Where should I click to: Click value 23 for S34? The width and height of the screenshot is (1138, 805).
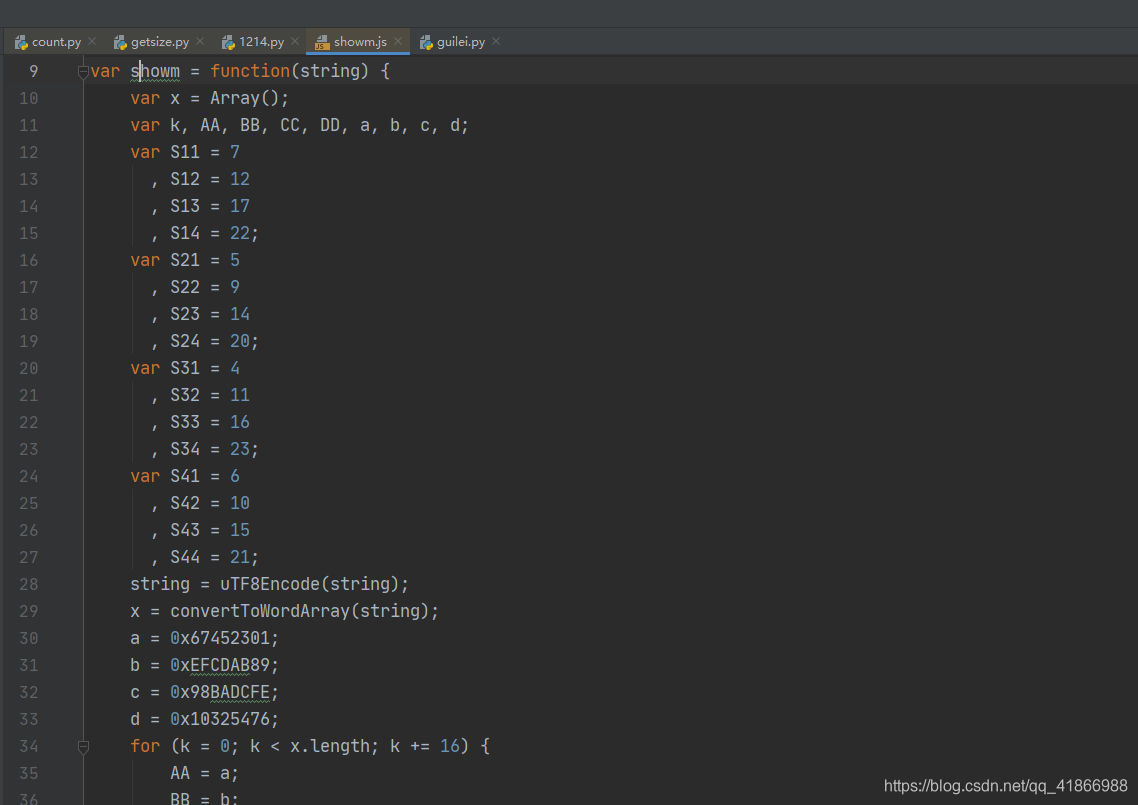pyautogui.click(x=240, y=449)
